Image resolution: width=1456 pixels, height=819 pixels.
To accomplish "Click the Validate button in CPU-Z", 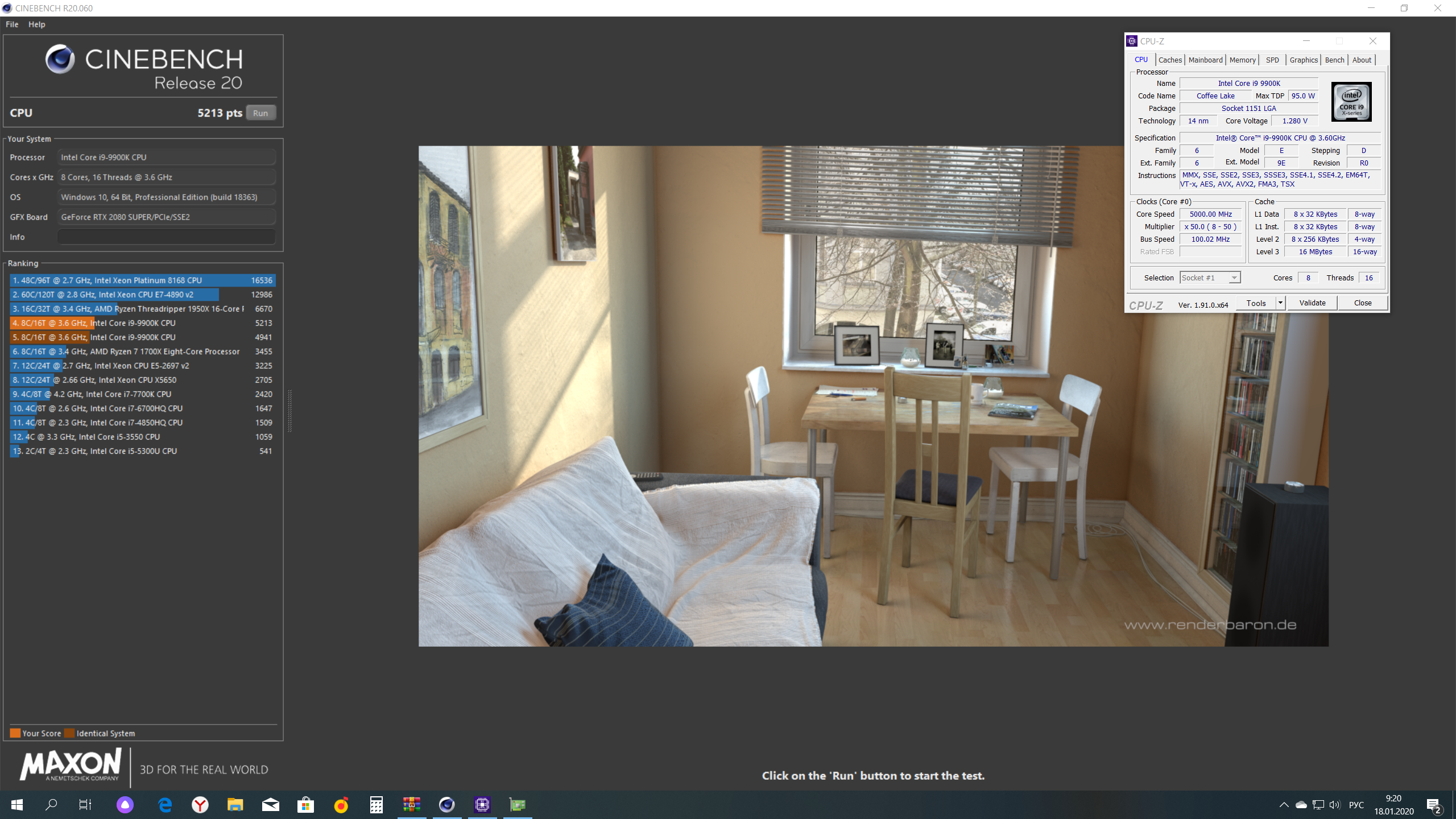I will 1312,303.
